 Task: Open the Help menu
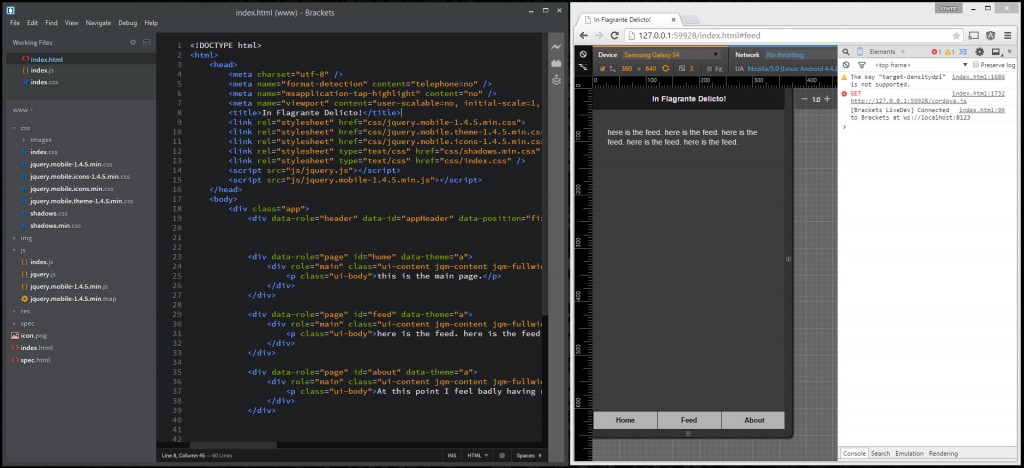(x=152, y=23)
